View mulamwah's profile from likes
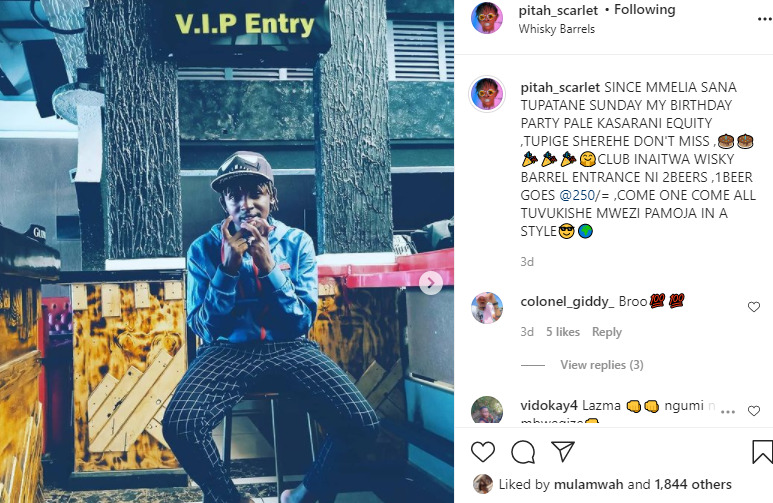The image size is (773, 503). point(589,484)
